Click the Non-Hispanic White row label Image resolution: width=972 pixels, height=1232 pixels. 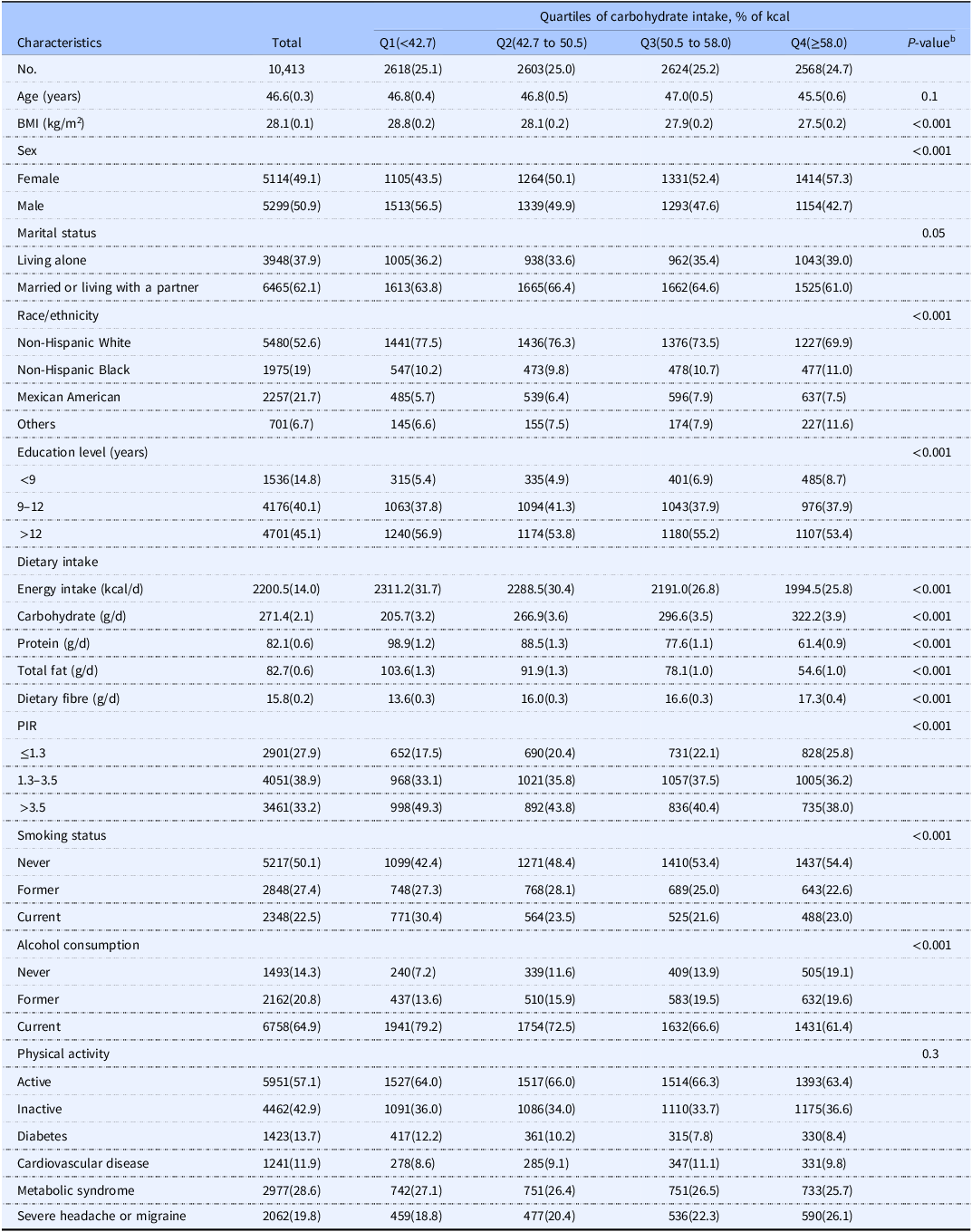pos(74,342)
